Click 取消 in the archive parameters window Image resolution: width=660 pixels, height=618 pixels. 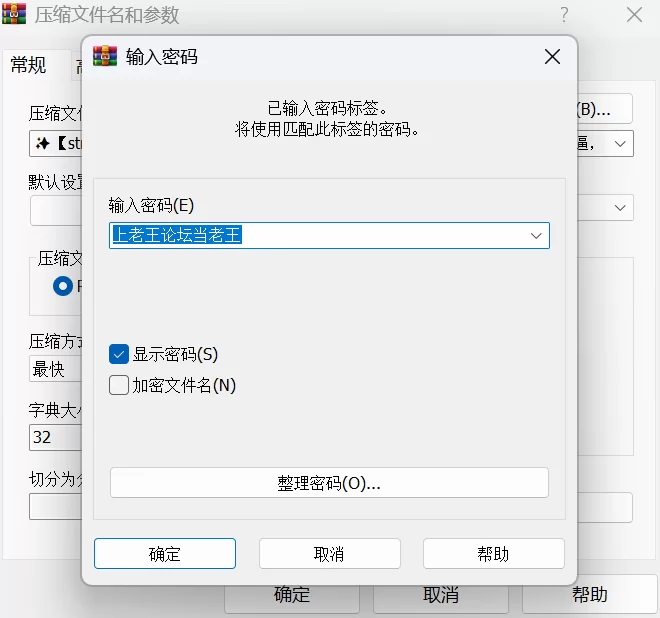tap(441, 595)
